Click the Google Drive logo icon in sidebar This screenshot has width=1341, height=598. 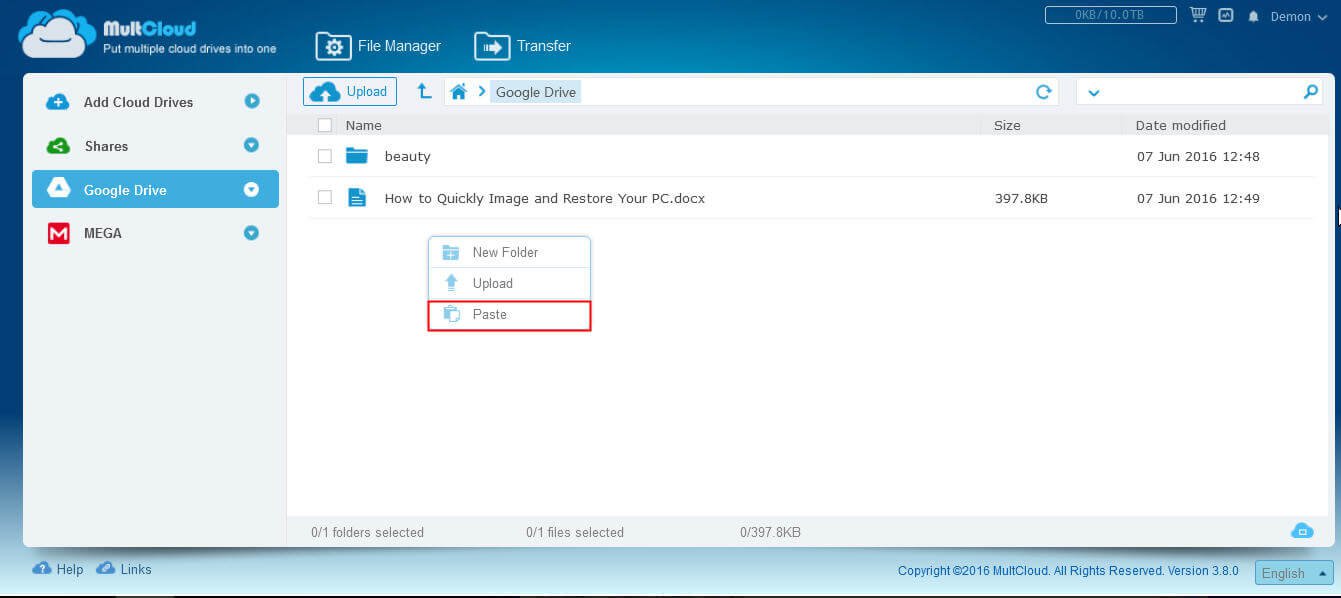click(x=58, y=189)
